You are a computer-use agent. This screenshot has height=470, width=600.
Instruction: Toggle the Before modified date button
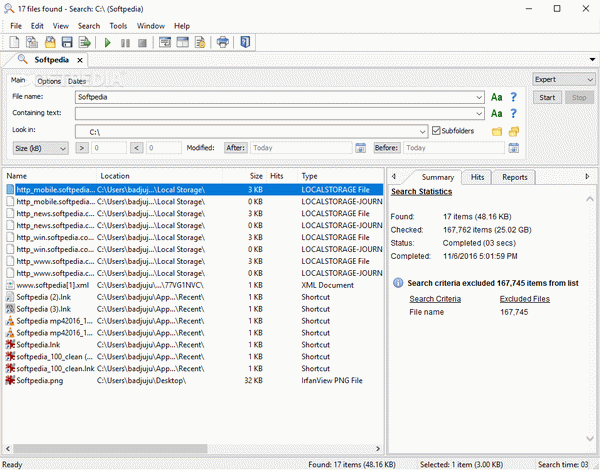[x=387, y=148]
